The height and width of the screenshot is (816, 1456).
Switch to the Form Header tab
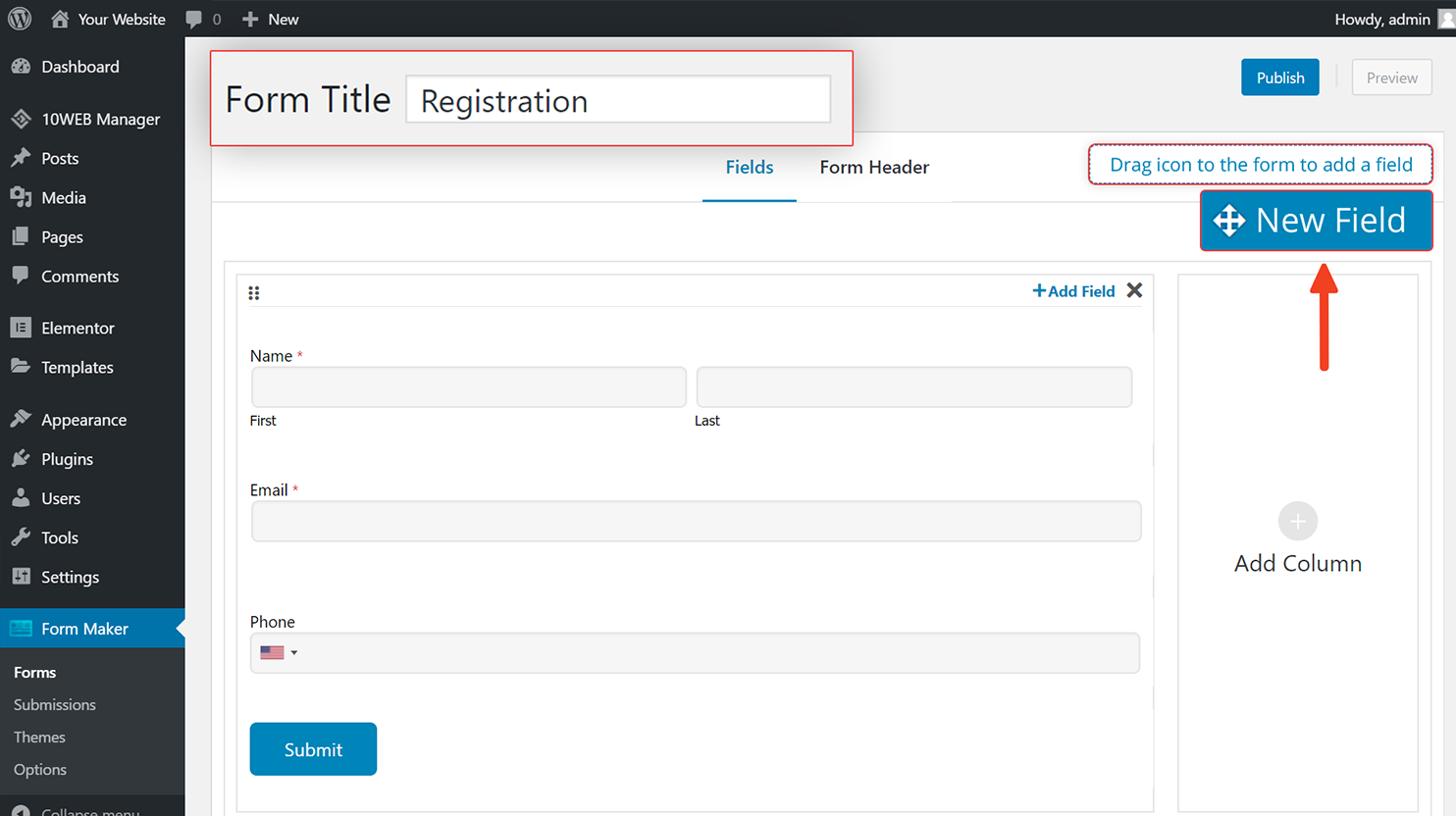click(x=874, y=168)
